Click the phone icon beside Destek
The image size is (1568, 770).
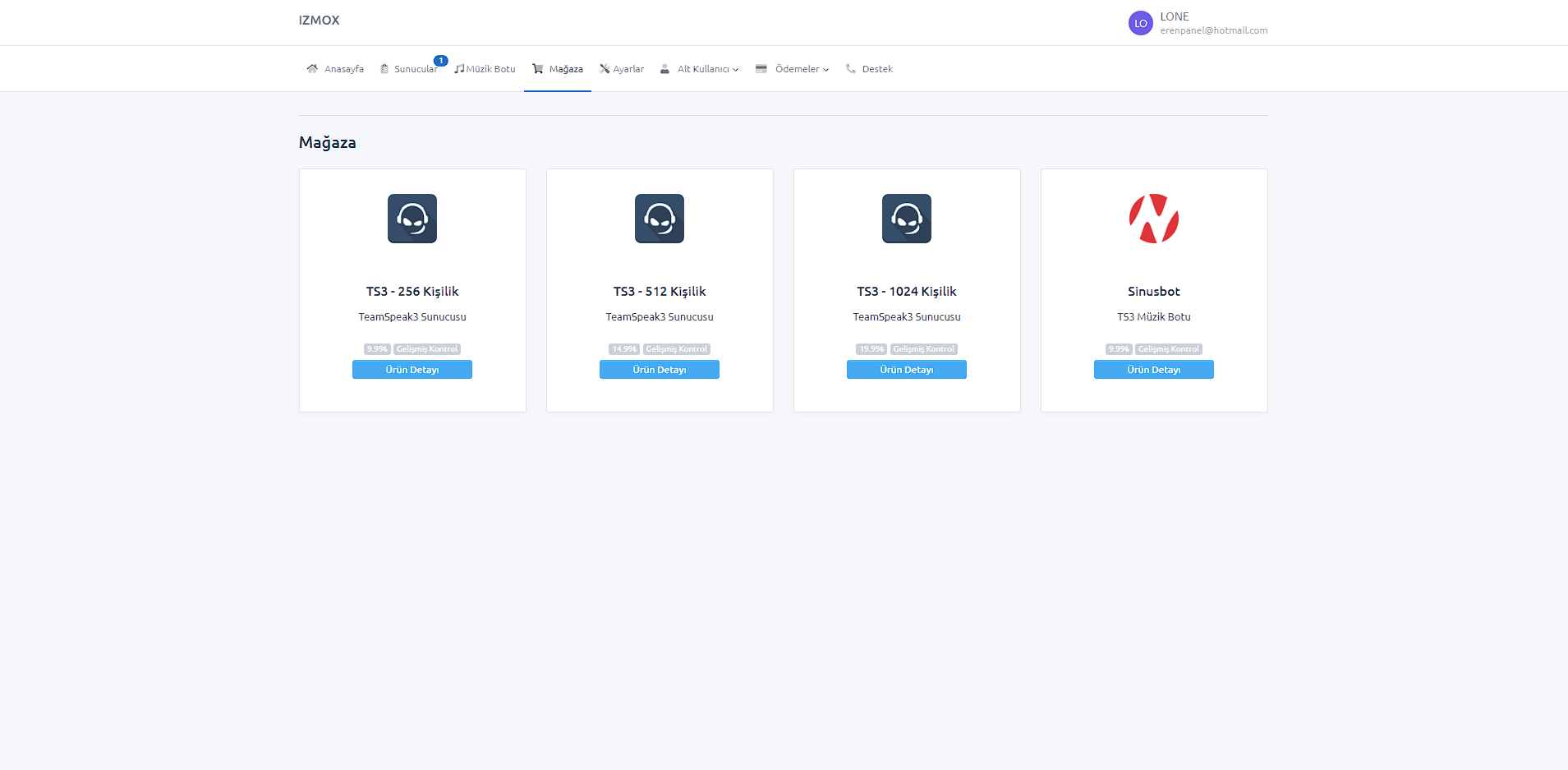tap(851, 69)
